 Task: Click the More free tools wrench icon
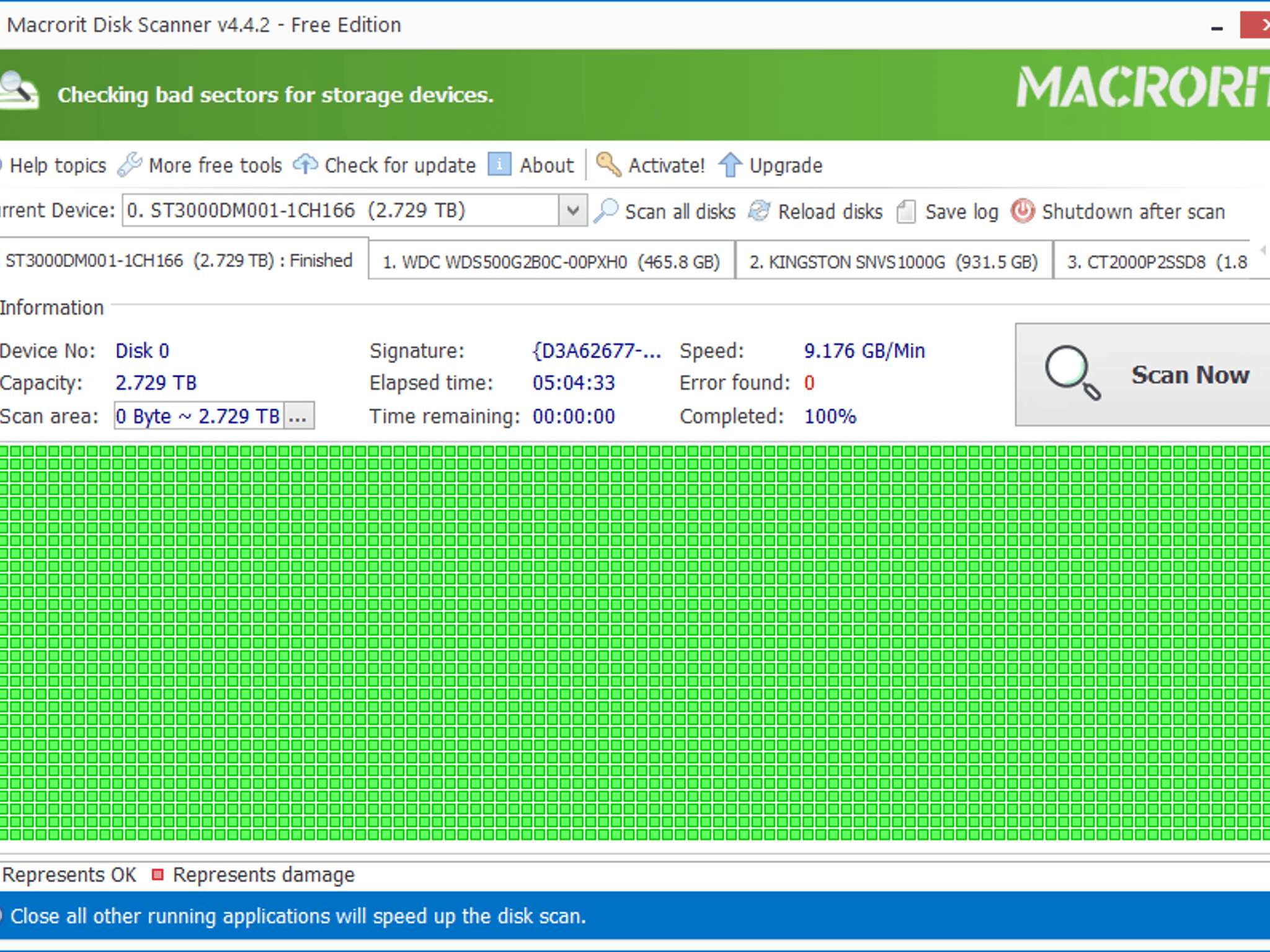[130, 165]
